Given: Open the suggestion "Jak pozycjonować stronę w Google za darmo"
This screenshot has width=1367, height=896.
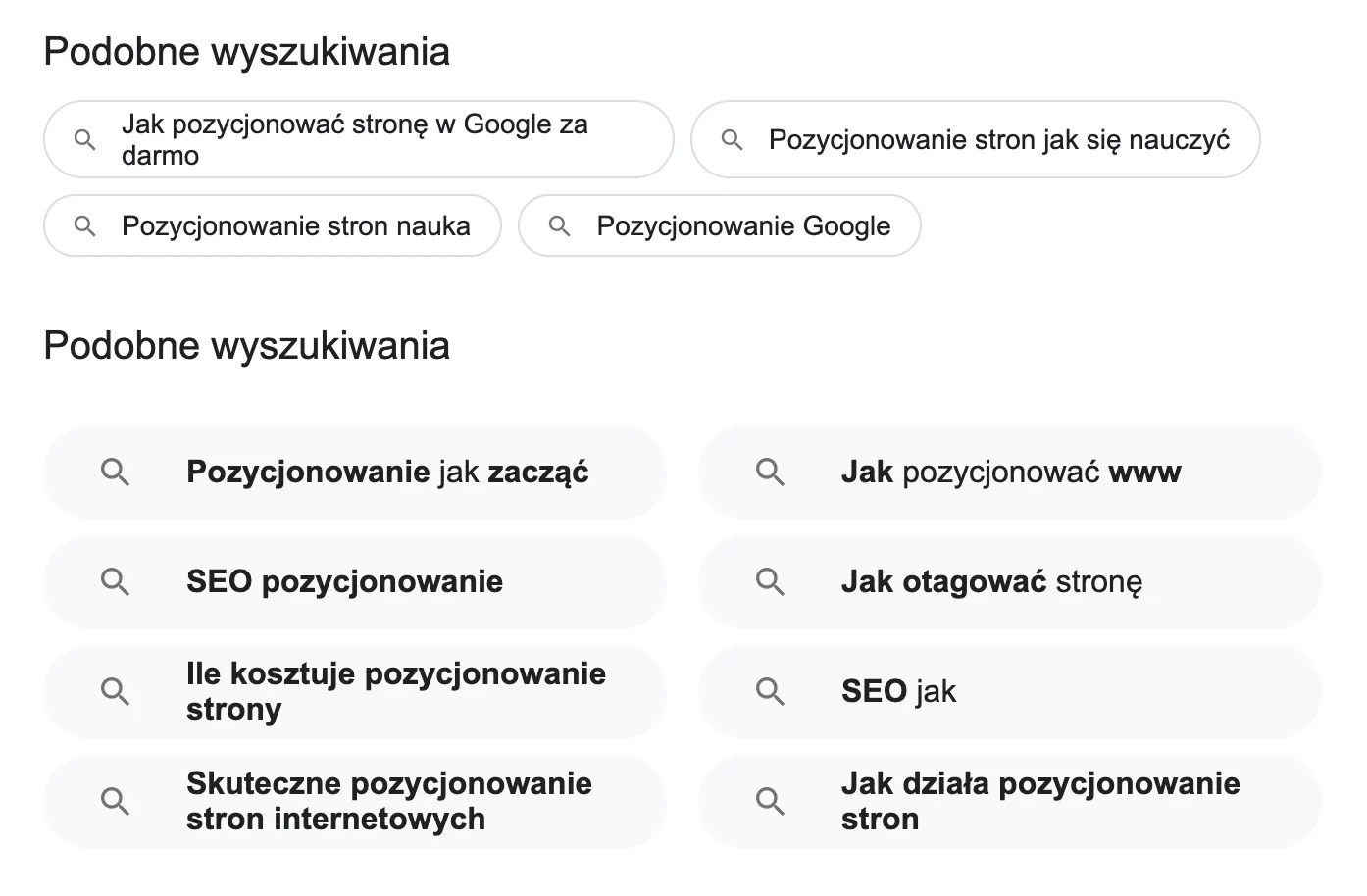Looking at the screenshot, I should click(x=356, y=139).
